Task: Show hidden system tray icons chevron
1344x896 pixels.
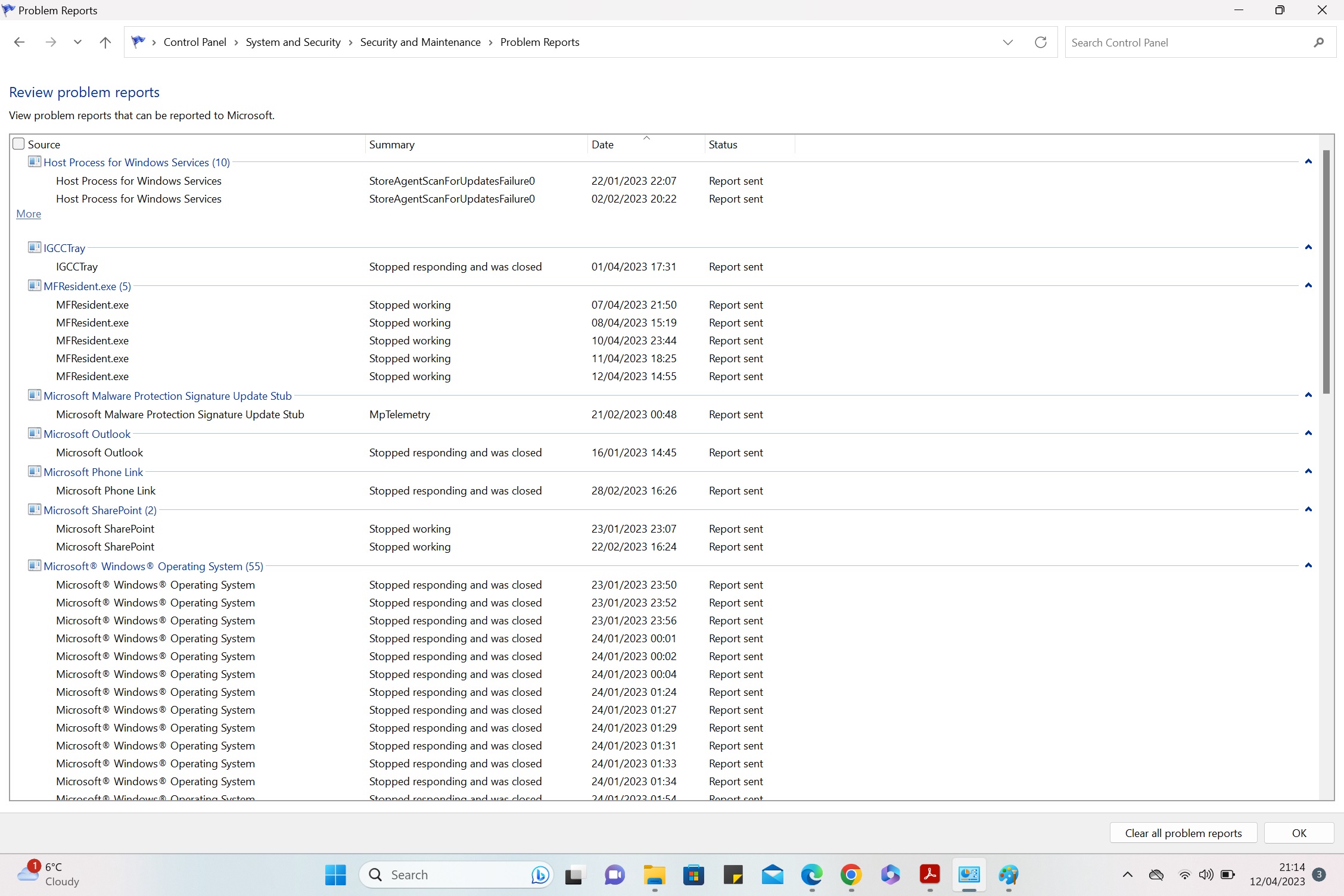Action: pyautogui.click(x=1127, y=875)
